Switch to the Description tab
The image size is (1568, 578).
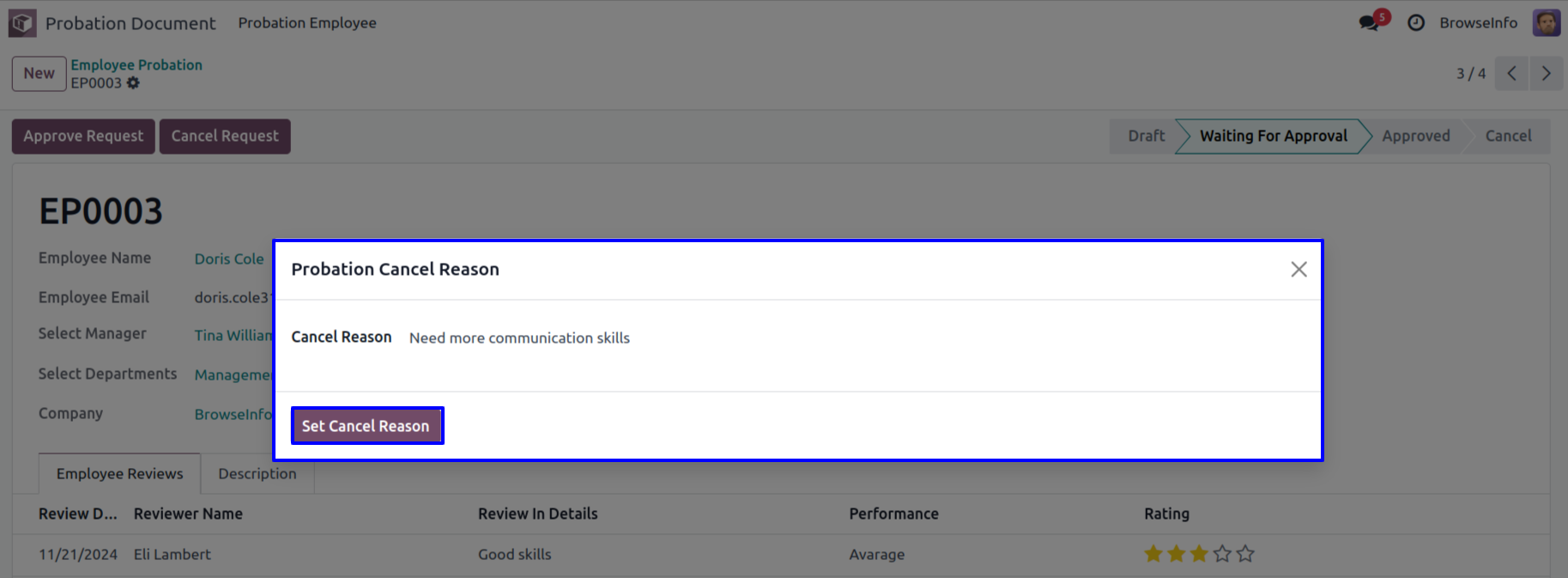pyautogui.click(x=257, y=474)
